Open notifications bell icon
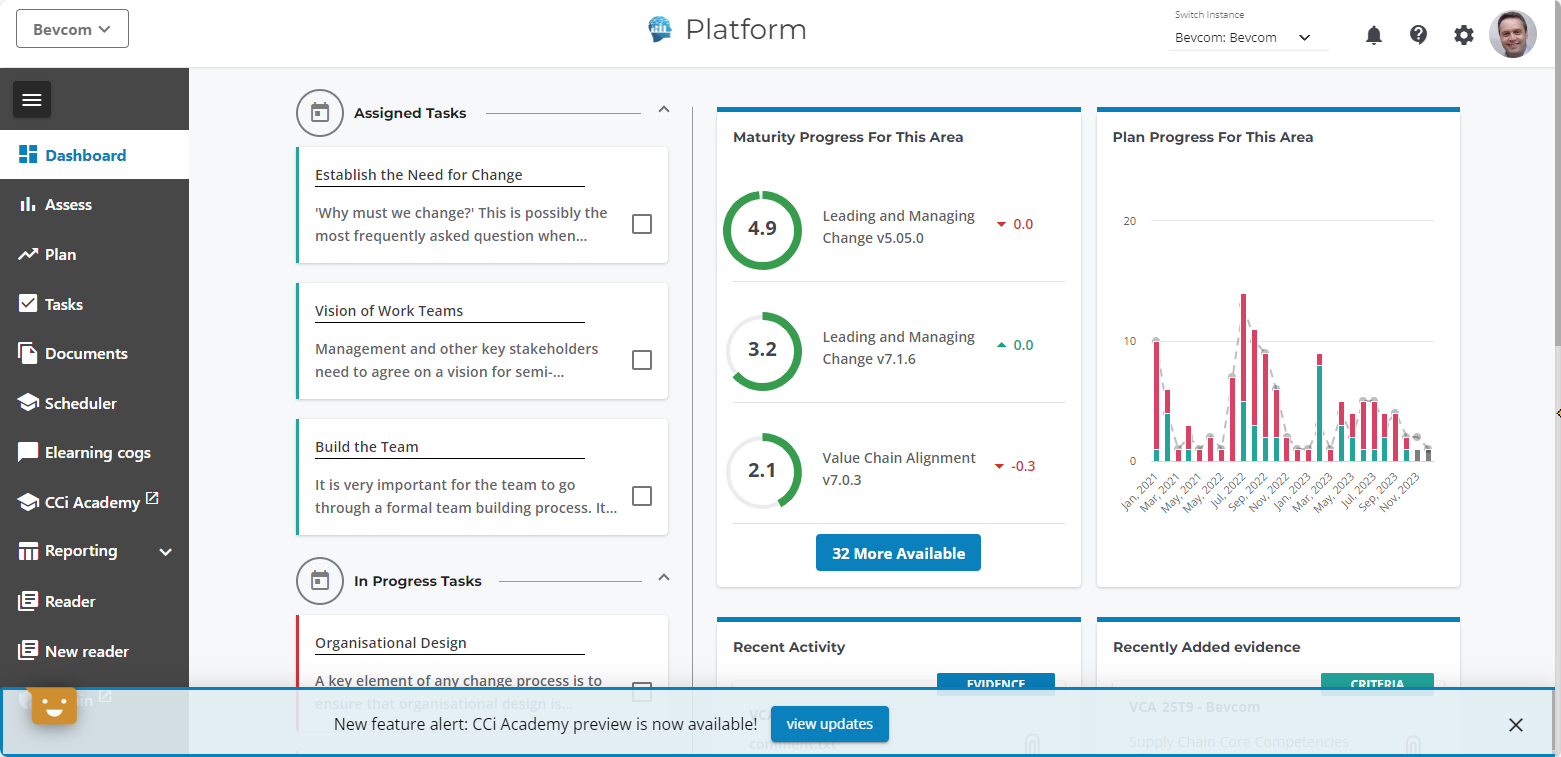1561x757 pixels. click(x=1374, y=35)
